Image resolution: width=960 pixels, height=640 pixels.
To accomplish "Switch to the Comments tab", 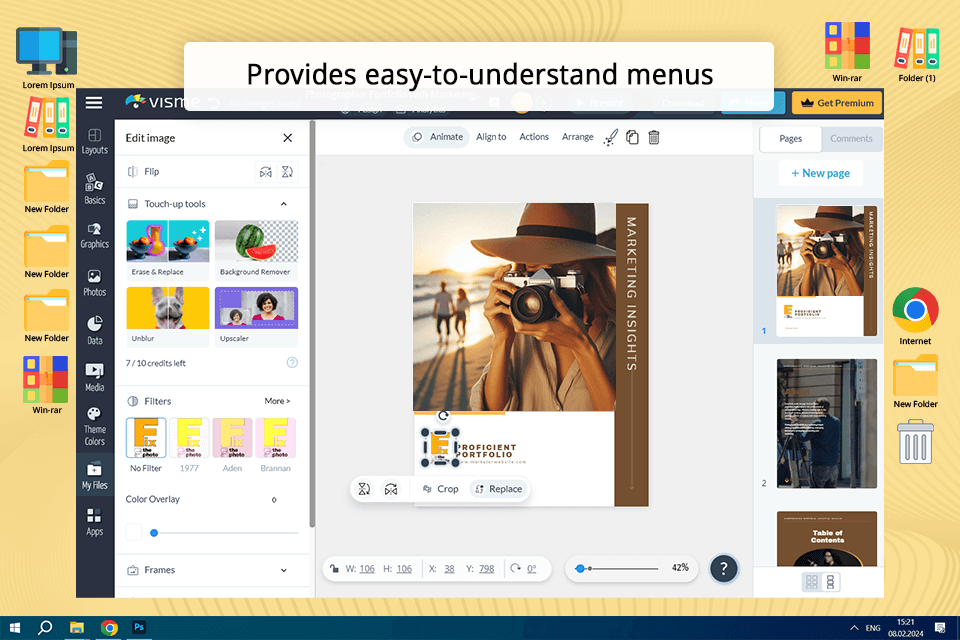I will (851, 139).
